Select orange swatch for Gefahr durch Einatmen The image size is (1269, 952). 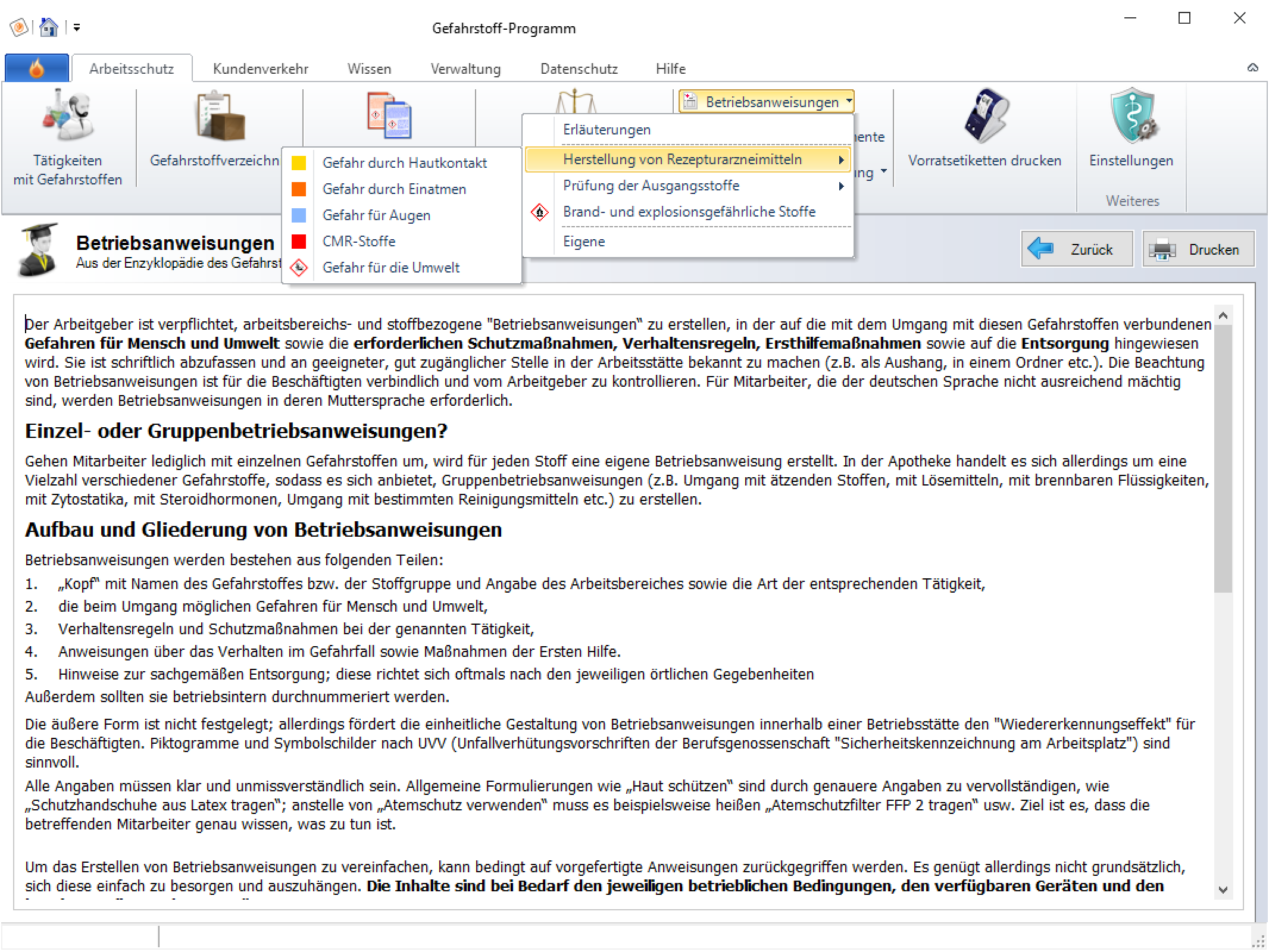pos(299,189)
